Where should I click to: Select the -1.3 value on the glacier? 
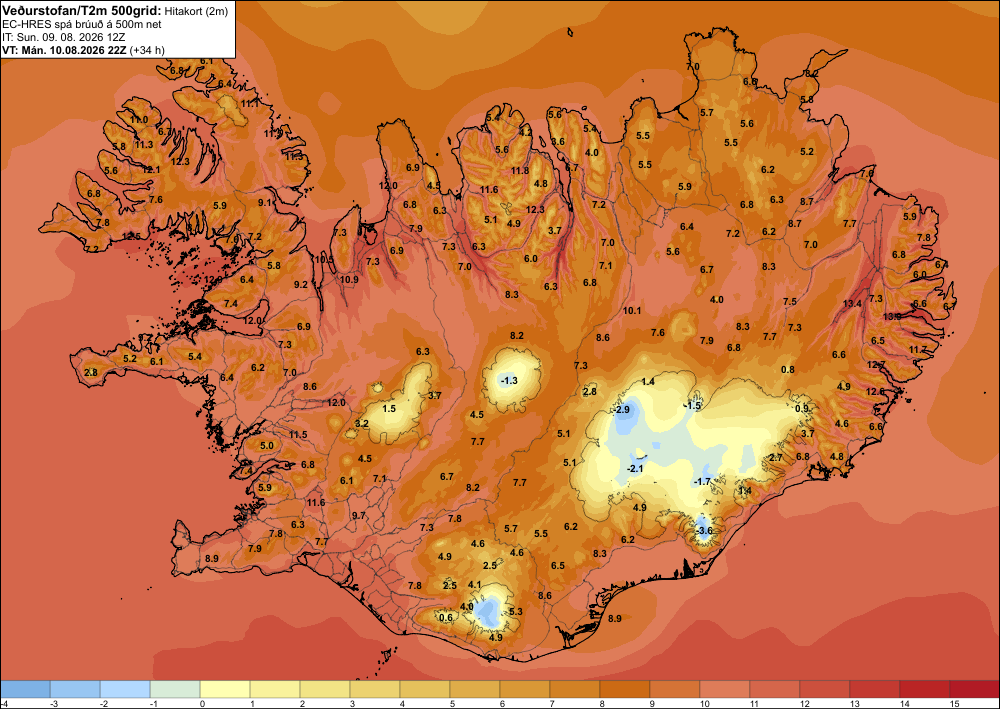[x=510, y=381]
